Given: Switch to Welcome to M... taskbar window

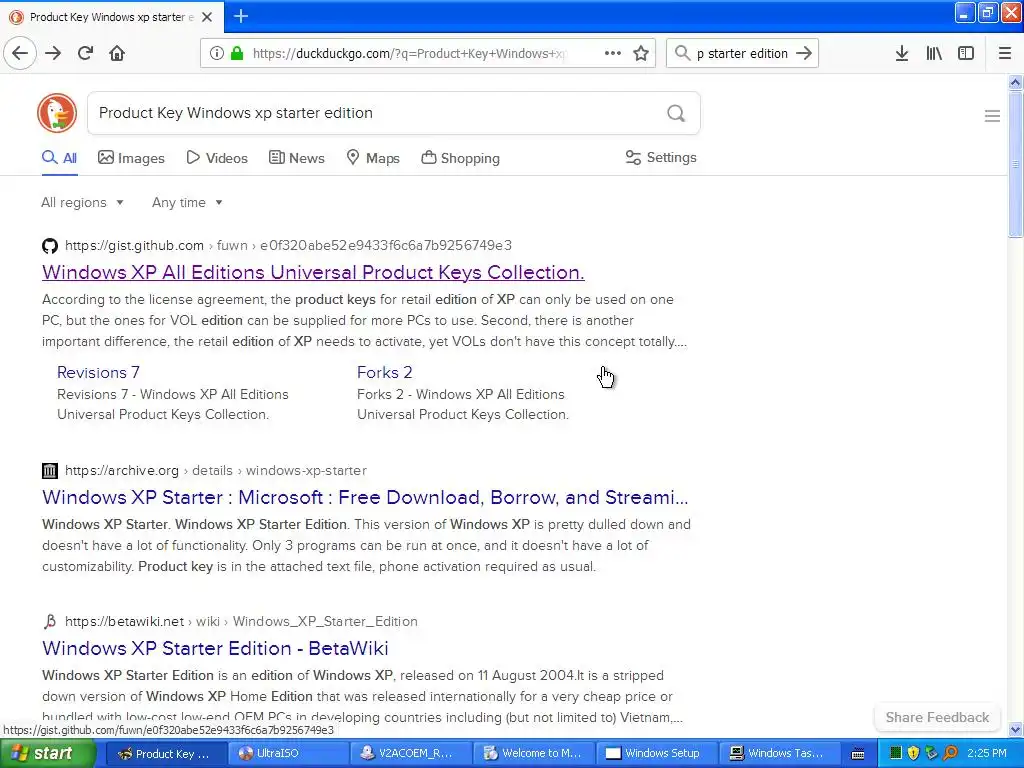Looking at the screenshot, I should coord(536,753).
